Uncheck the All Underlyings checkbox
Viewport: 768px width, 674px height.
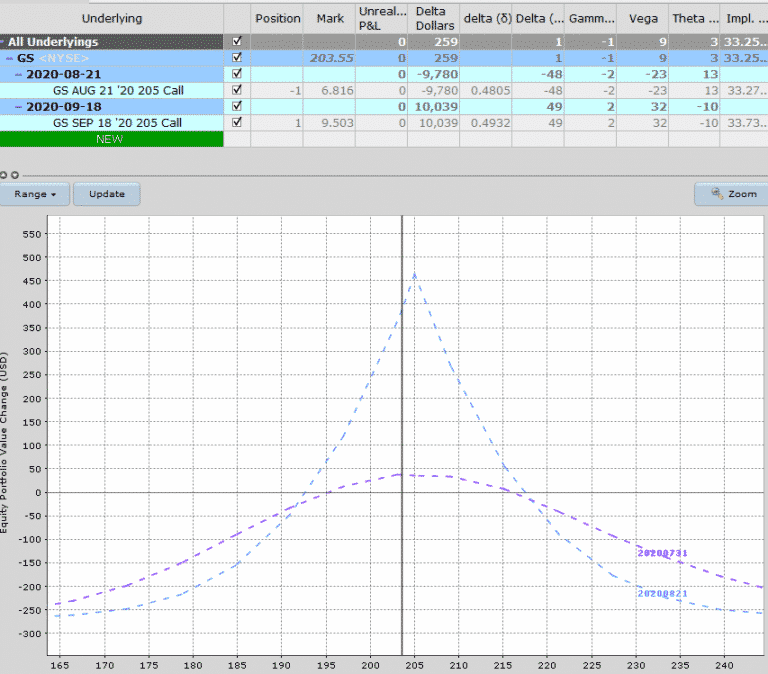click(x=236, y=42)
